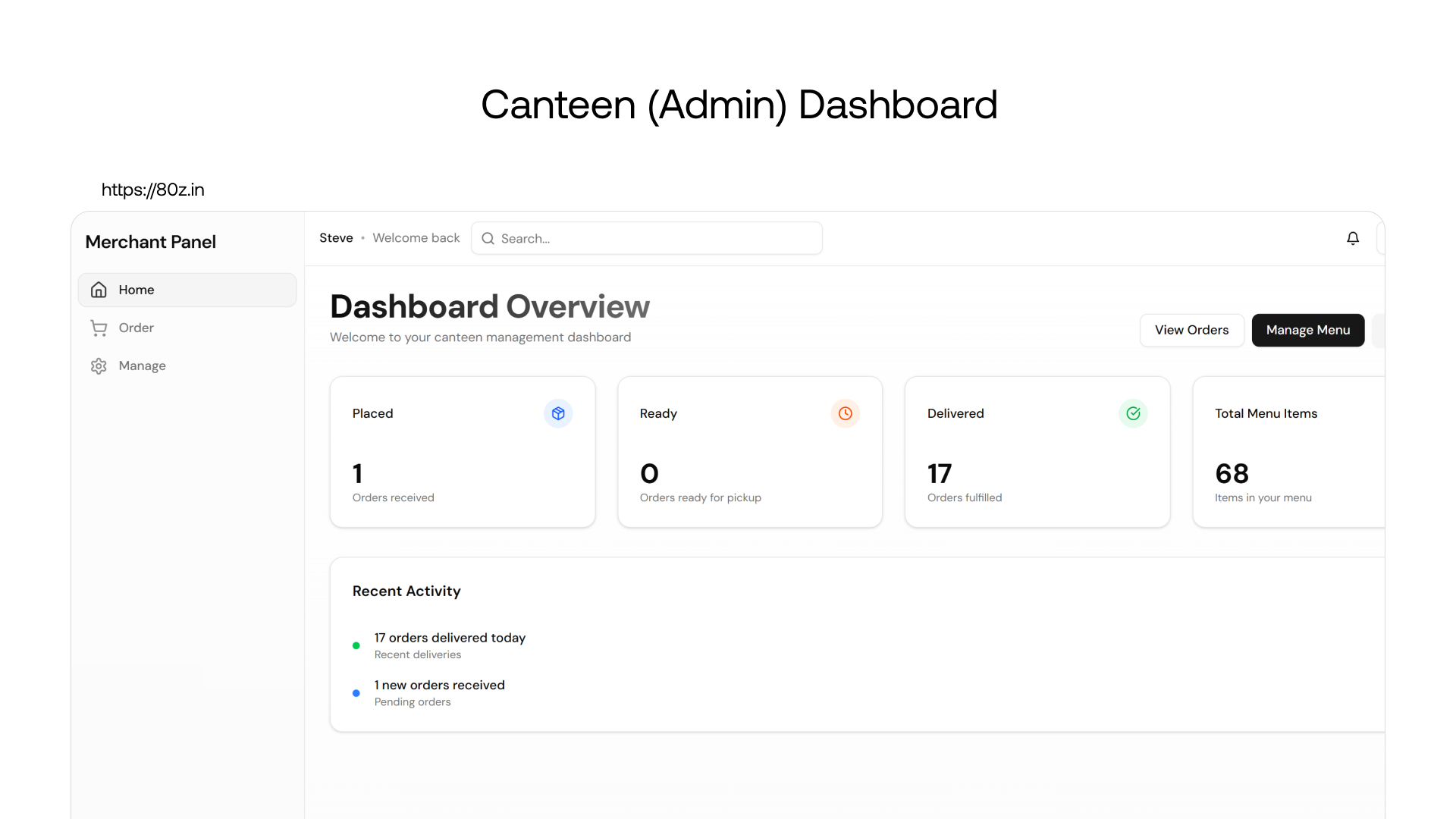Click the blue box icon on Placed card

click(x=558, y=413)
